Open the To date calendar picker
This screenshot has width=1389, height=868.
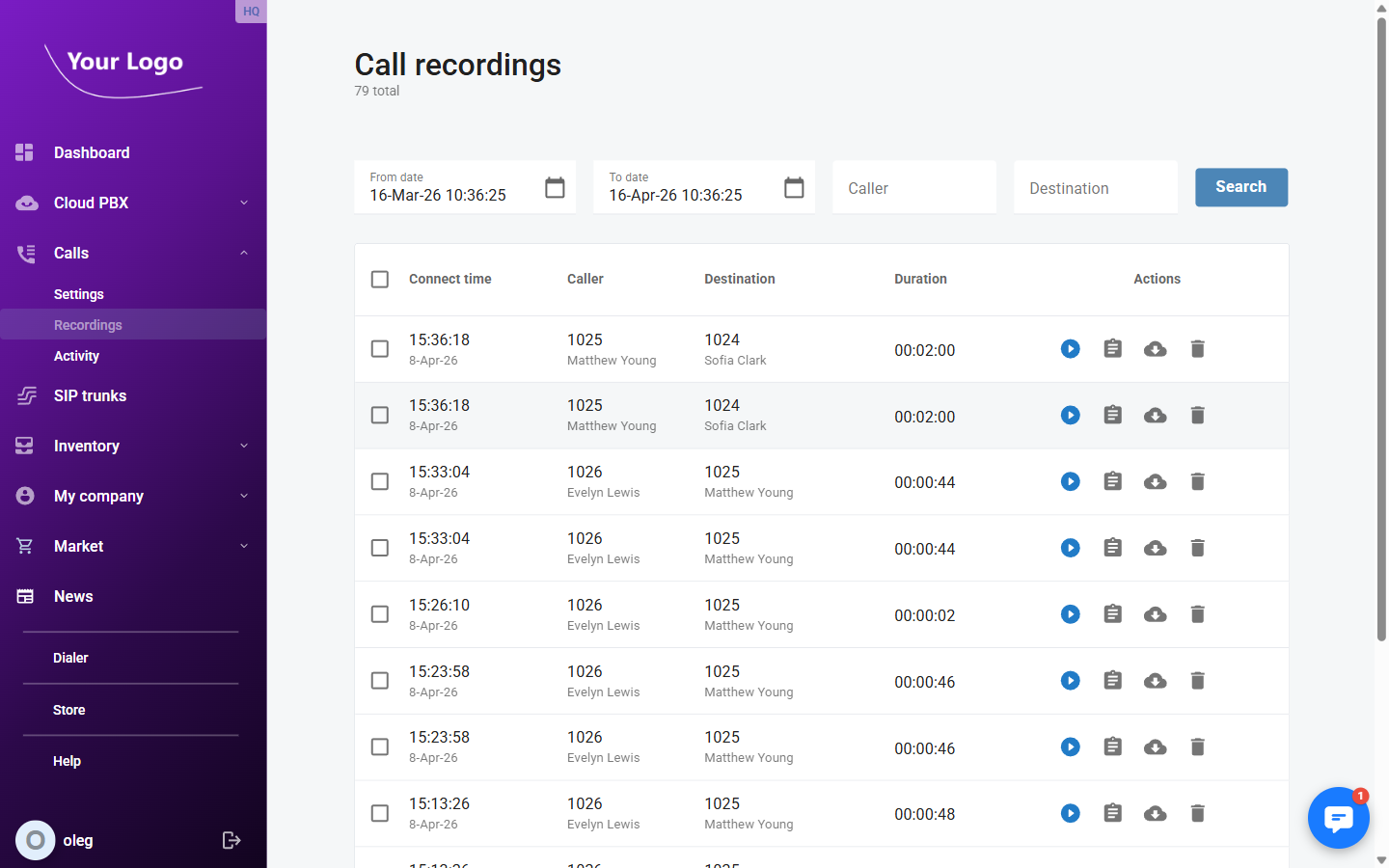pyautogui.click(x=794, y=187)
